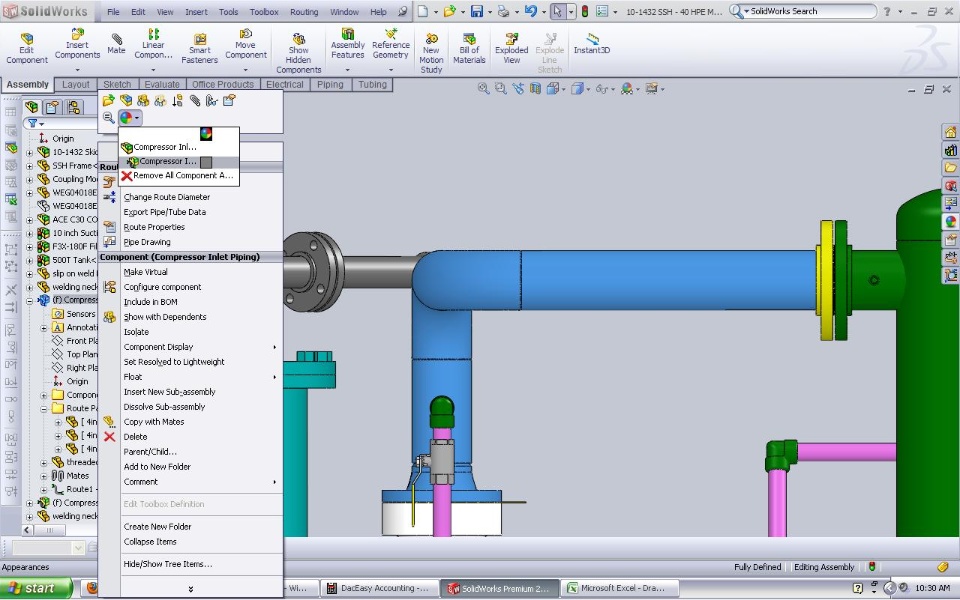Expand the ACE C30 tree node

click(x=29, y=219)
